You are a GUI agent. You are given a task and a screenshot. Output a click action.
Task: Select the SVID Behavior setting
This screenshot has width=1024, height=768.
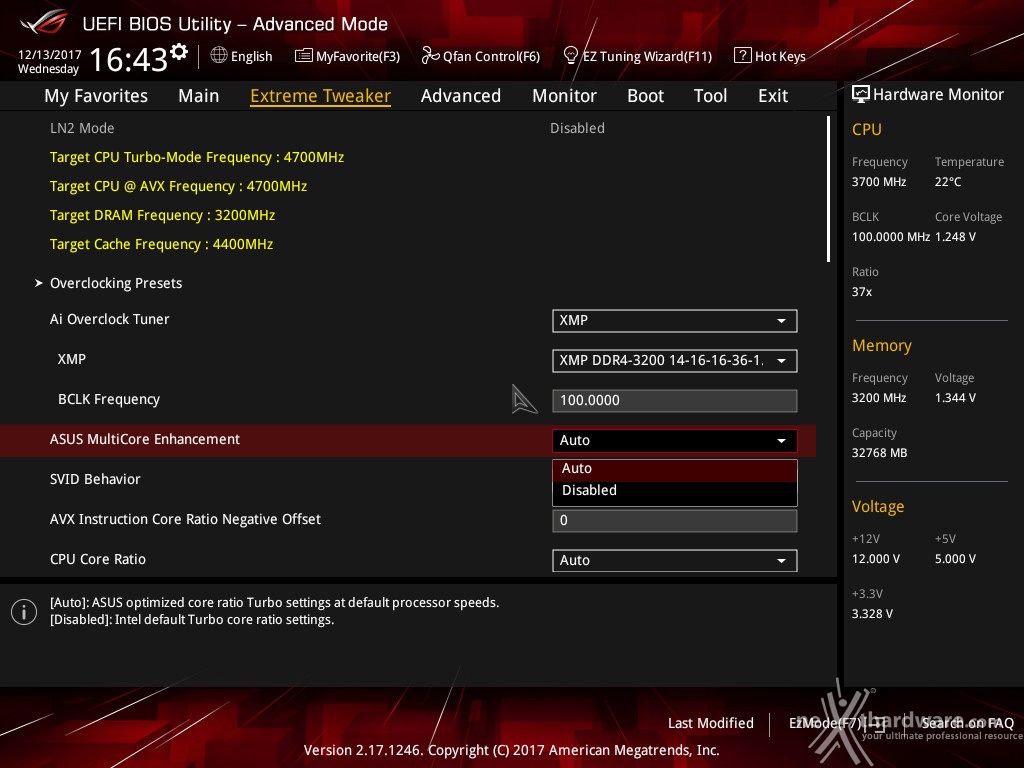click(95, 479)
